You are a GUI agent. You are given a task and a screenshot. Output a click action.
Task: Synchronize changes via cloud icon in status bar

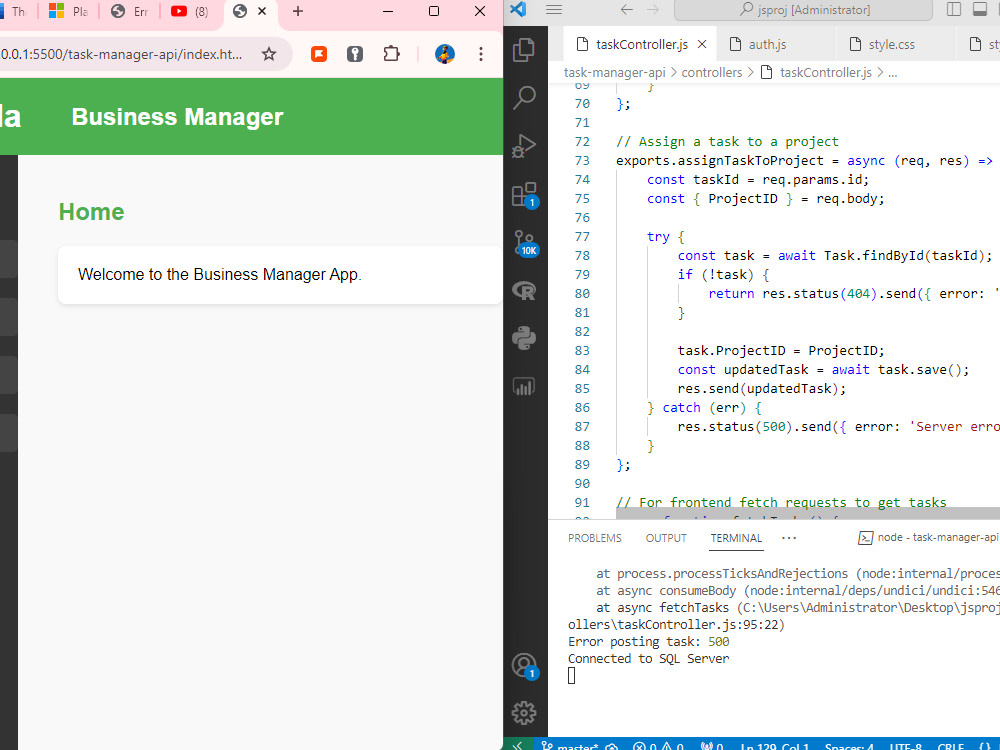(612, 746)
